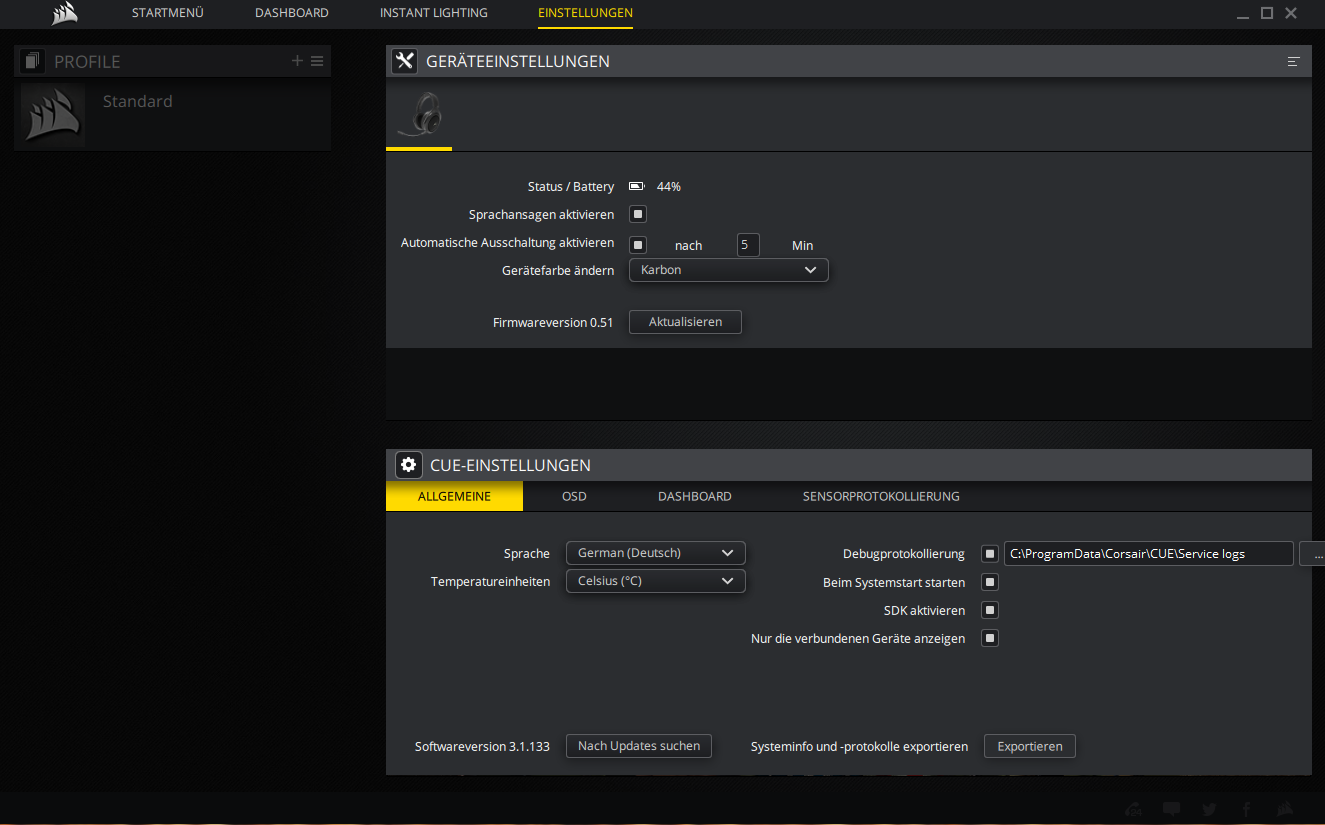
Task: Open 24-hour phone support icon
Action: [x=1134, y=809]
